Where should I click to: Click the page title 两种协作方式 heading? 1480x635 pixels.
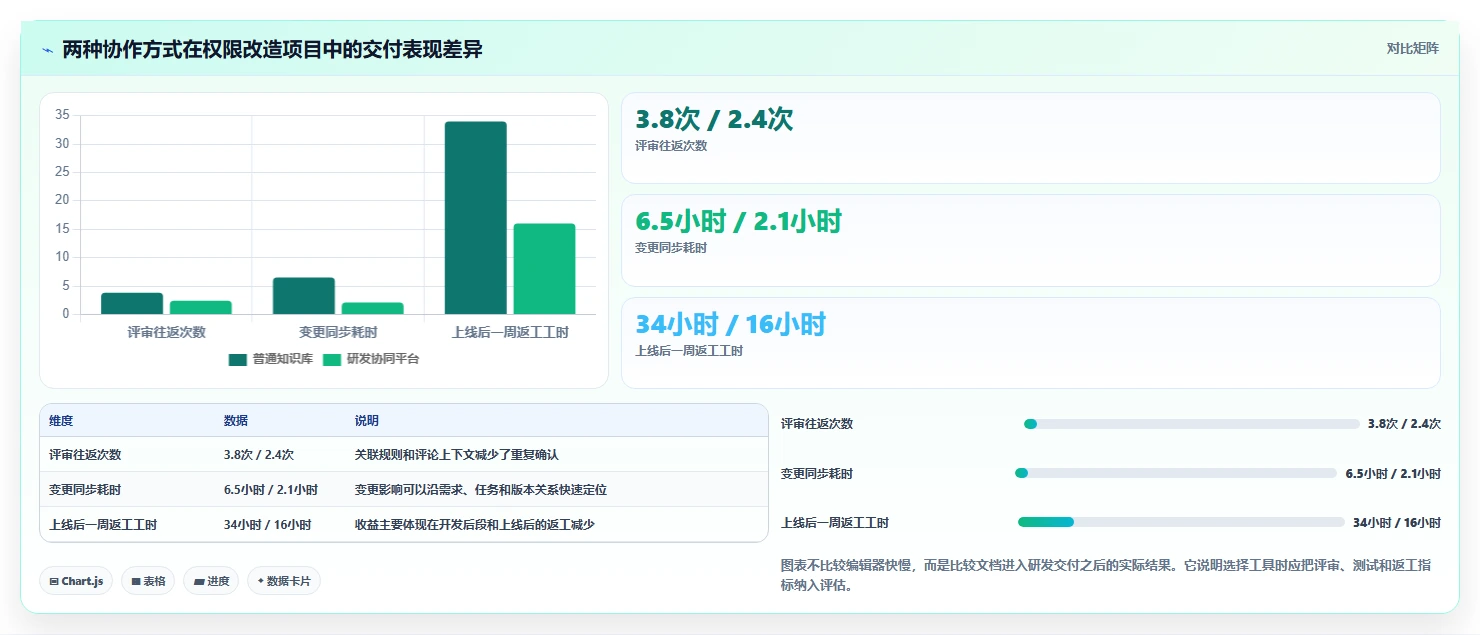click(x=272, y=49)
